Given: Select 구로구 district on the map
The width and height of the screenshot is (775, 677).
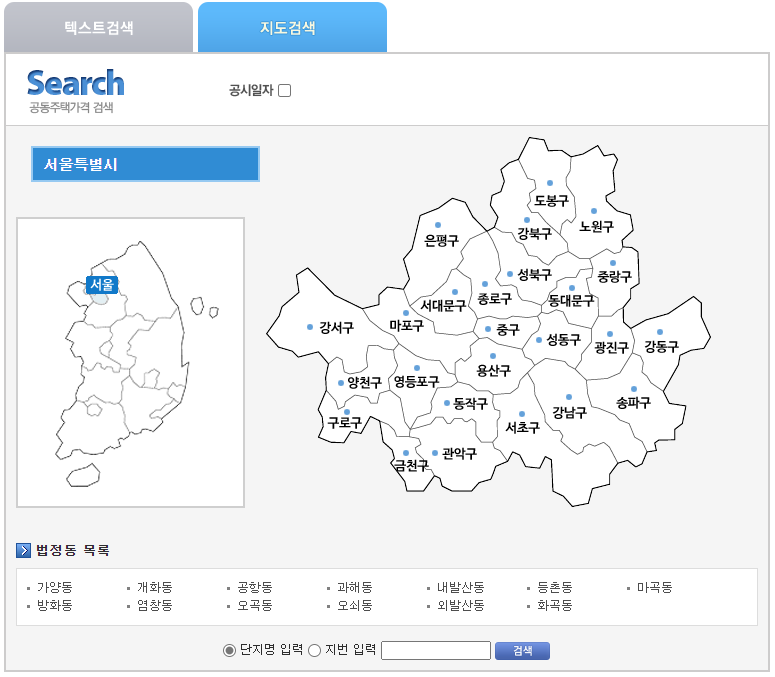Looking at the screenshot, I should (344, 423).
